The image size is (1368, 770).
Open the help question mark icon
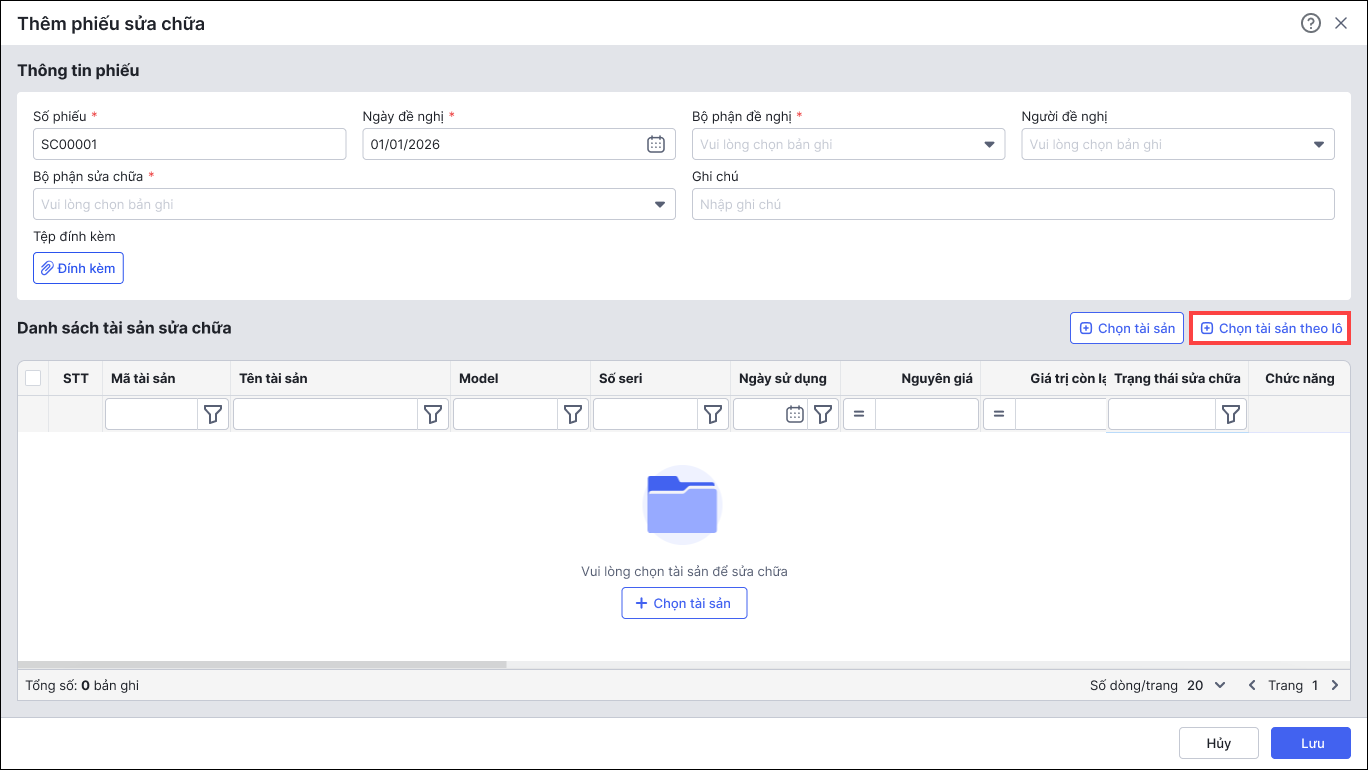(x=1310, y=23)
